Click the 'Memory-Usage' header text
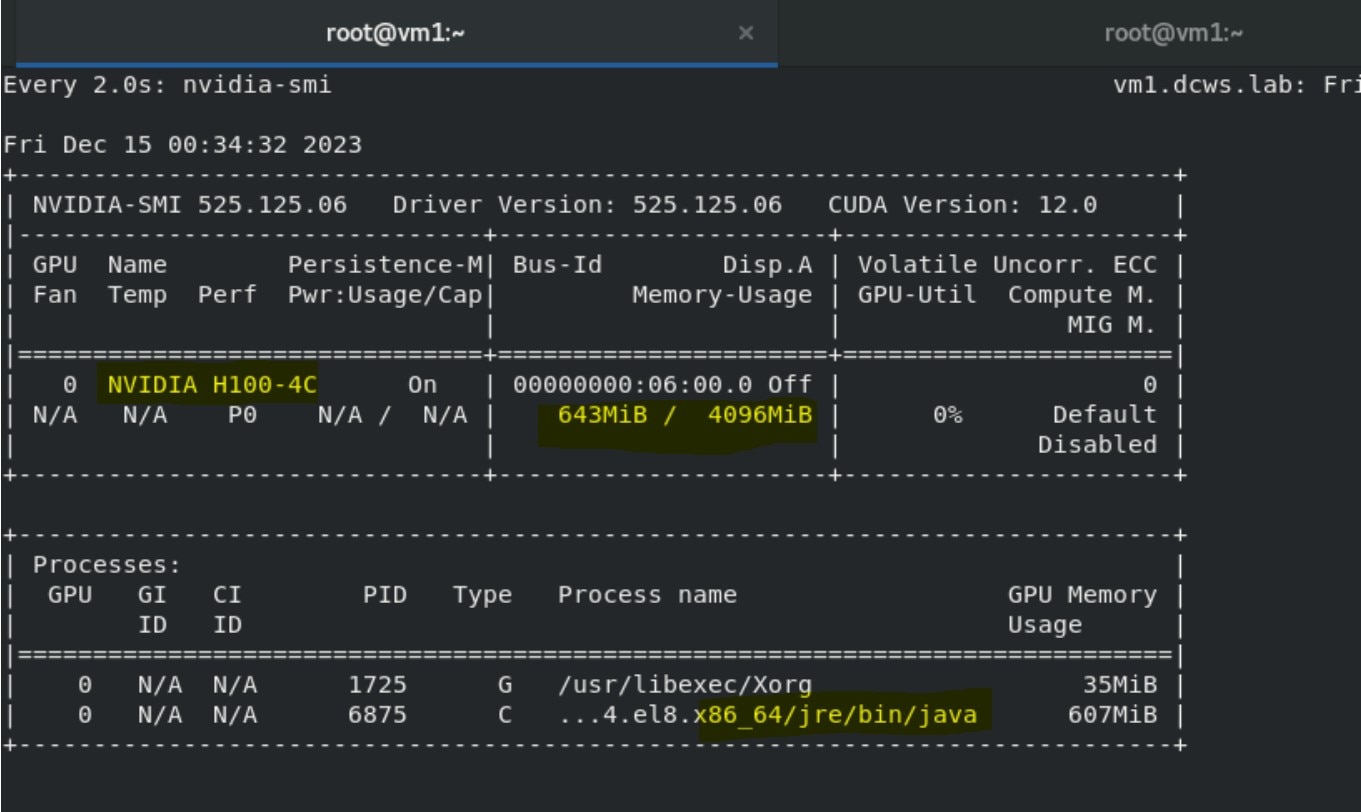The height and width of the screenshot is (812, 1361). (x=722, y=295)
